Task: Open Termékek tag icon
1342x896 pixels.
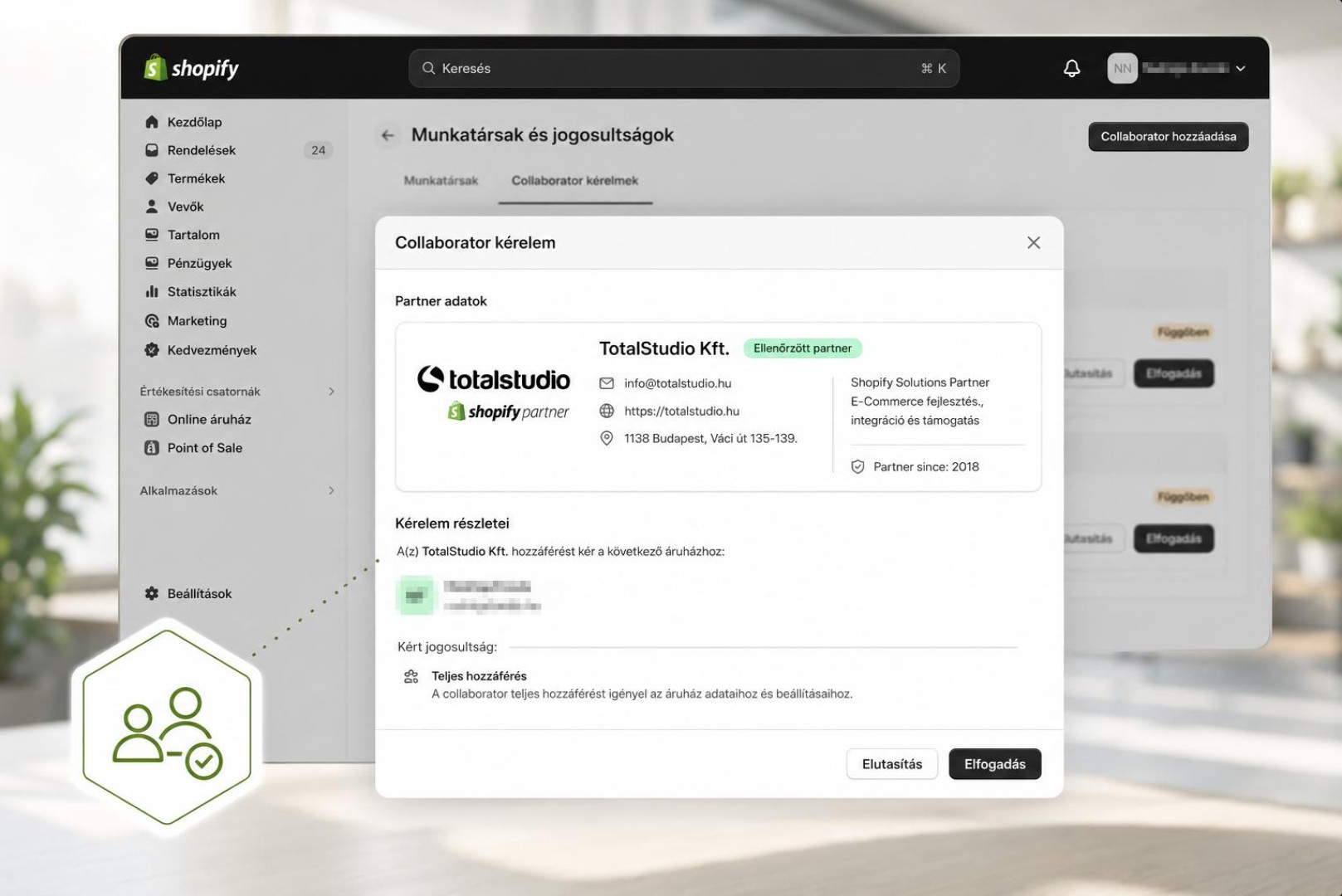Action: 152,178
